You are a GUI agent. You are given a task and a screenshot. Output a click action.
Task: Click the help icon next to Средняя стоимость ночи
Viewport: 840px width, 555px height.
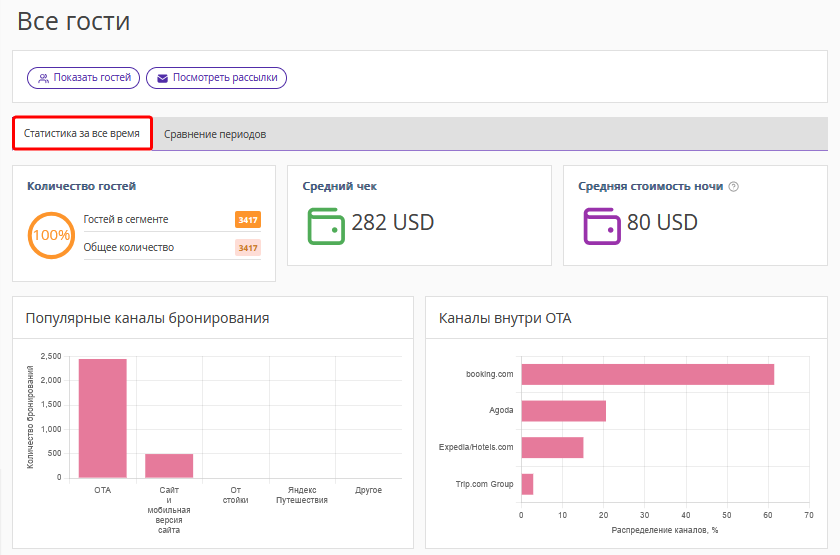click(x=734, y=186)
